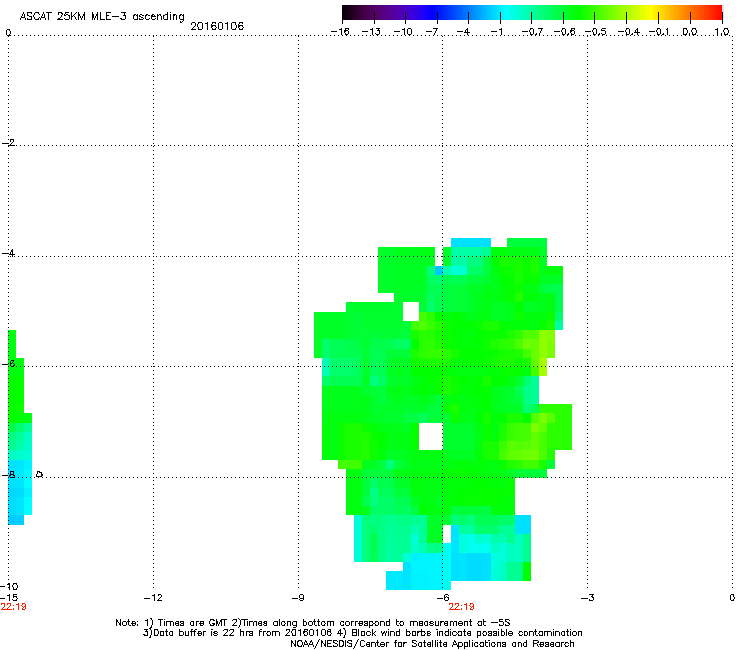Click the red 22:19 time under -15
Screen dimensions: 740x650
tap(14, 607)
